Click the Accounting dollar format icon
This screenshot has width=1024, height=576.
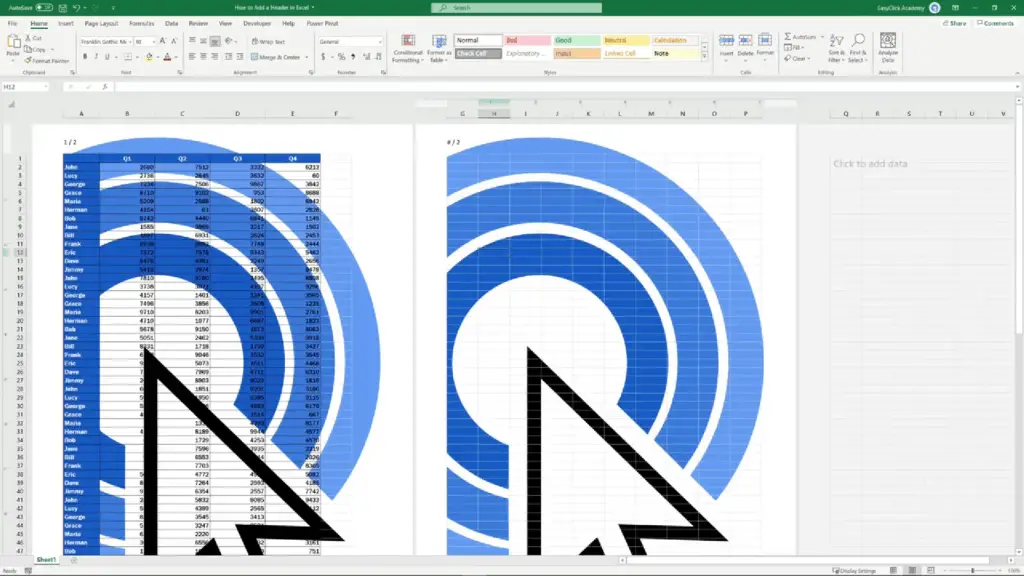click(323, 57)
